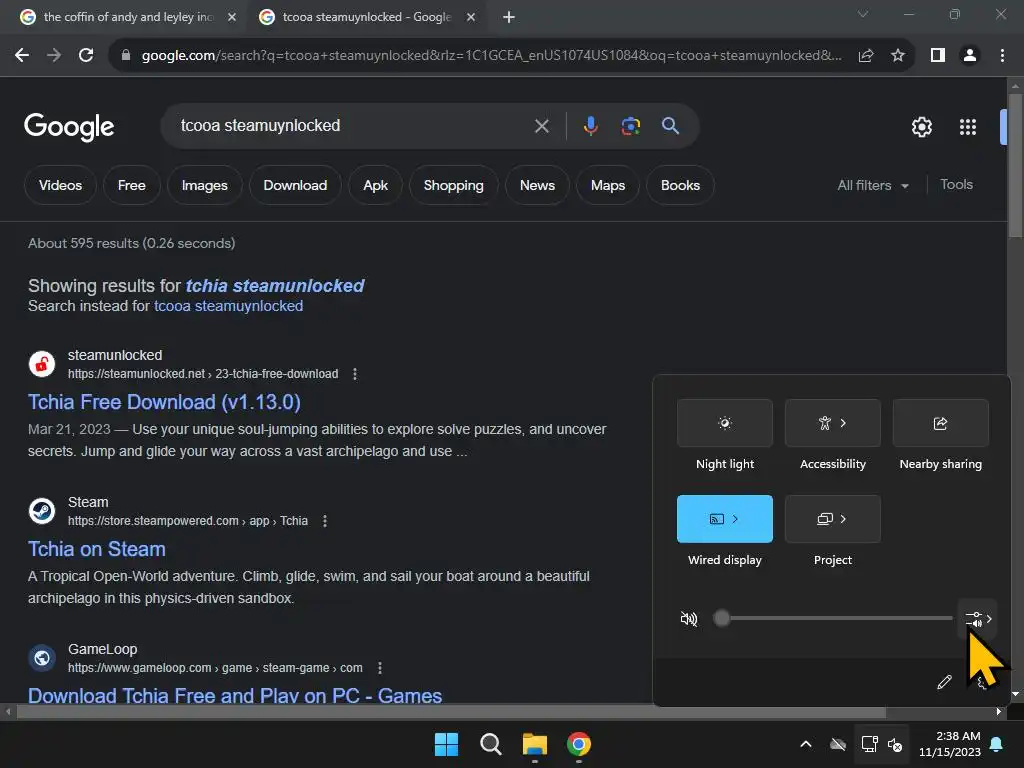
Task: Share this page from address bar
Action: (x=866, y=56)
